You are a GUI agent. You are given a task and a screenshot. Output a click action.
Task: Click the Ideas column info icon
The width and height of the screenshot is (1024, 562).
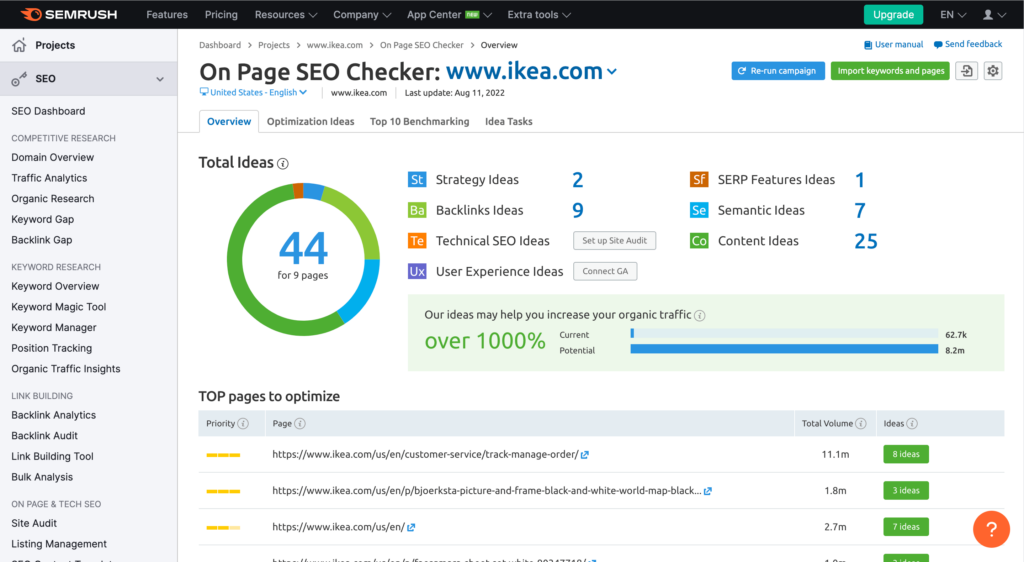[x=912, y=424]
